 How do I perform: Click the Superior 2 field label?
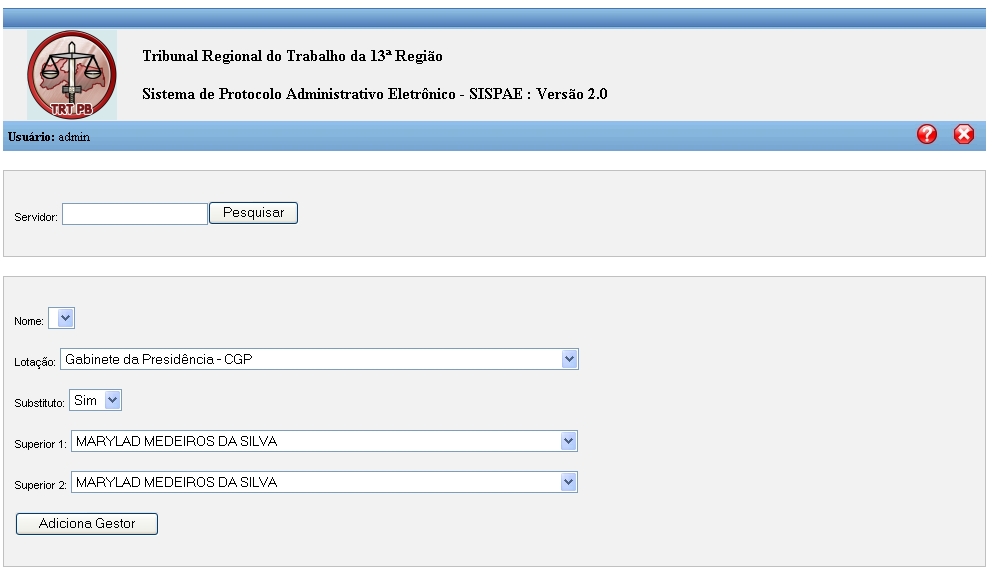point(40,485)
